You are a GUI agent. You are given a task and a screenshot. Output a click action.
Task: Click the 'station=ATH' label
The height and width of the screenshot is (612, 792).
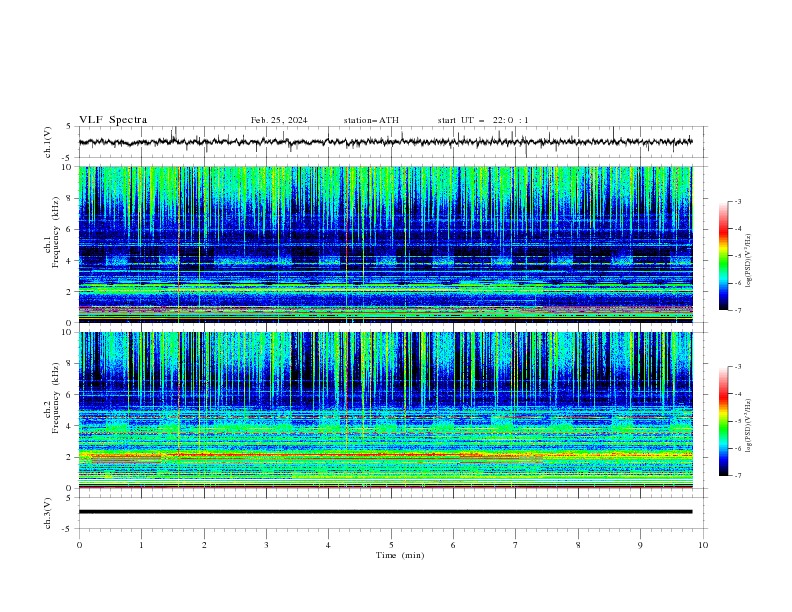click(371, 120)
